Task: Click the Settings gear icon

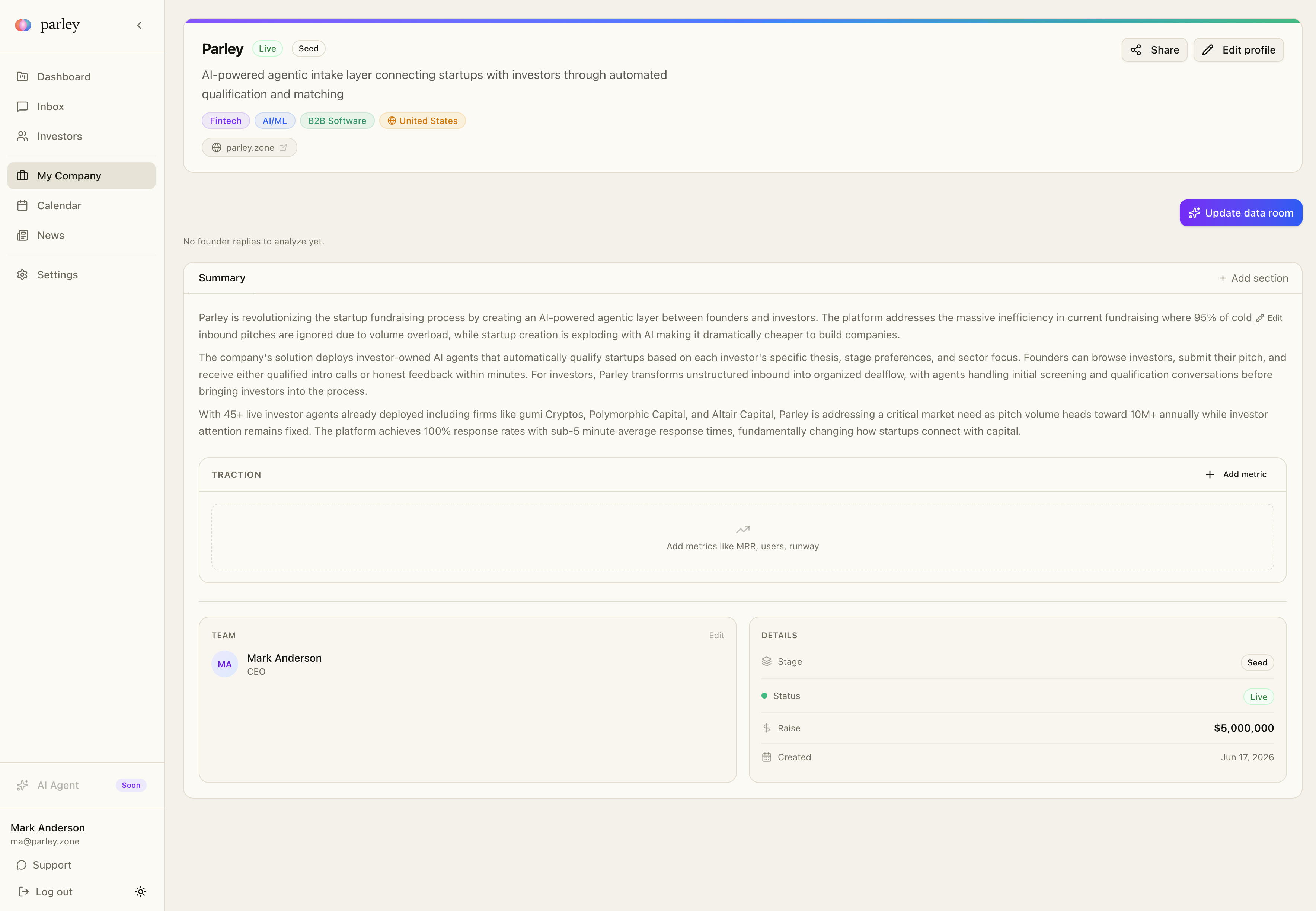Action: [22, 275]
